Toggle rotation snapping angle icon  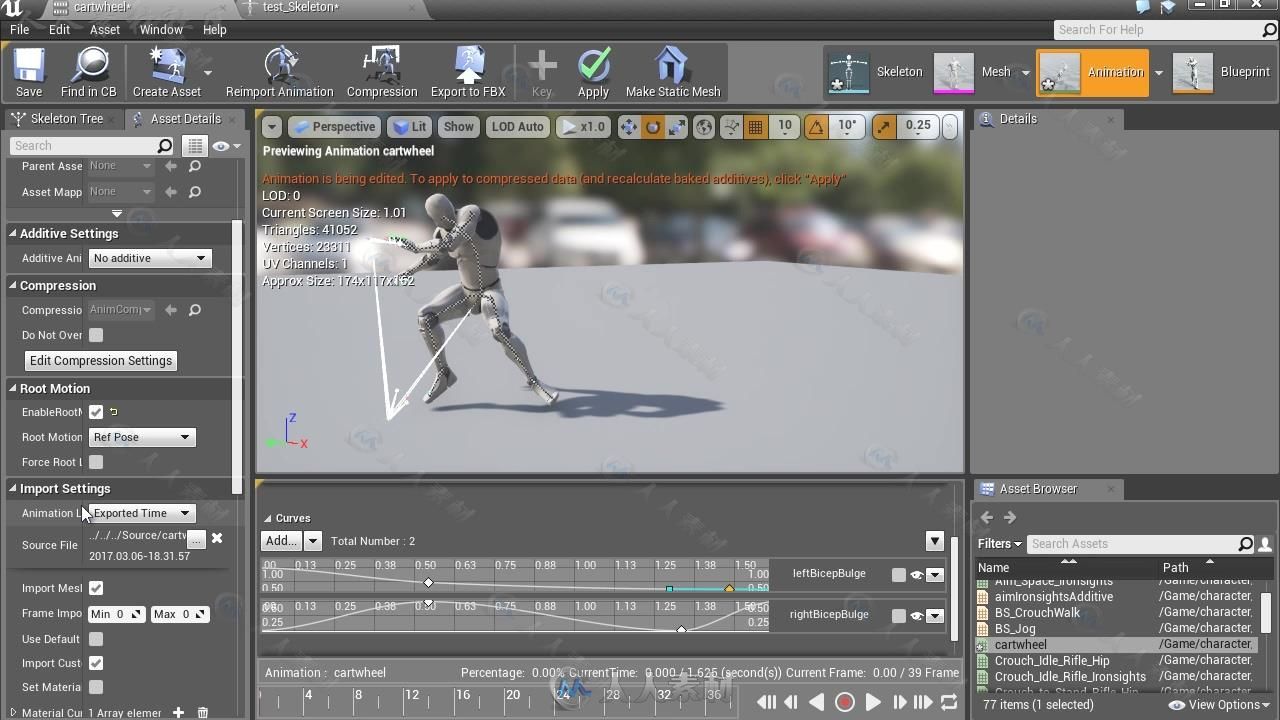pyautogui.click(x=817, y=127)
